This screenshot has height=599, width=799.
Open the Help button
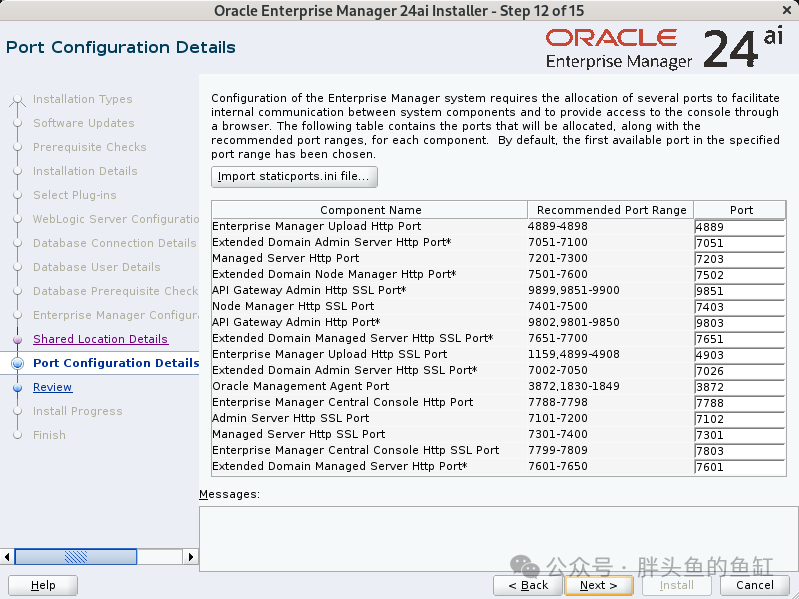43,585
